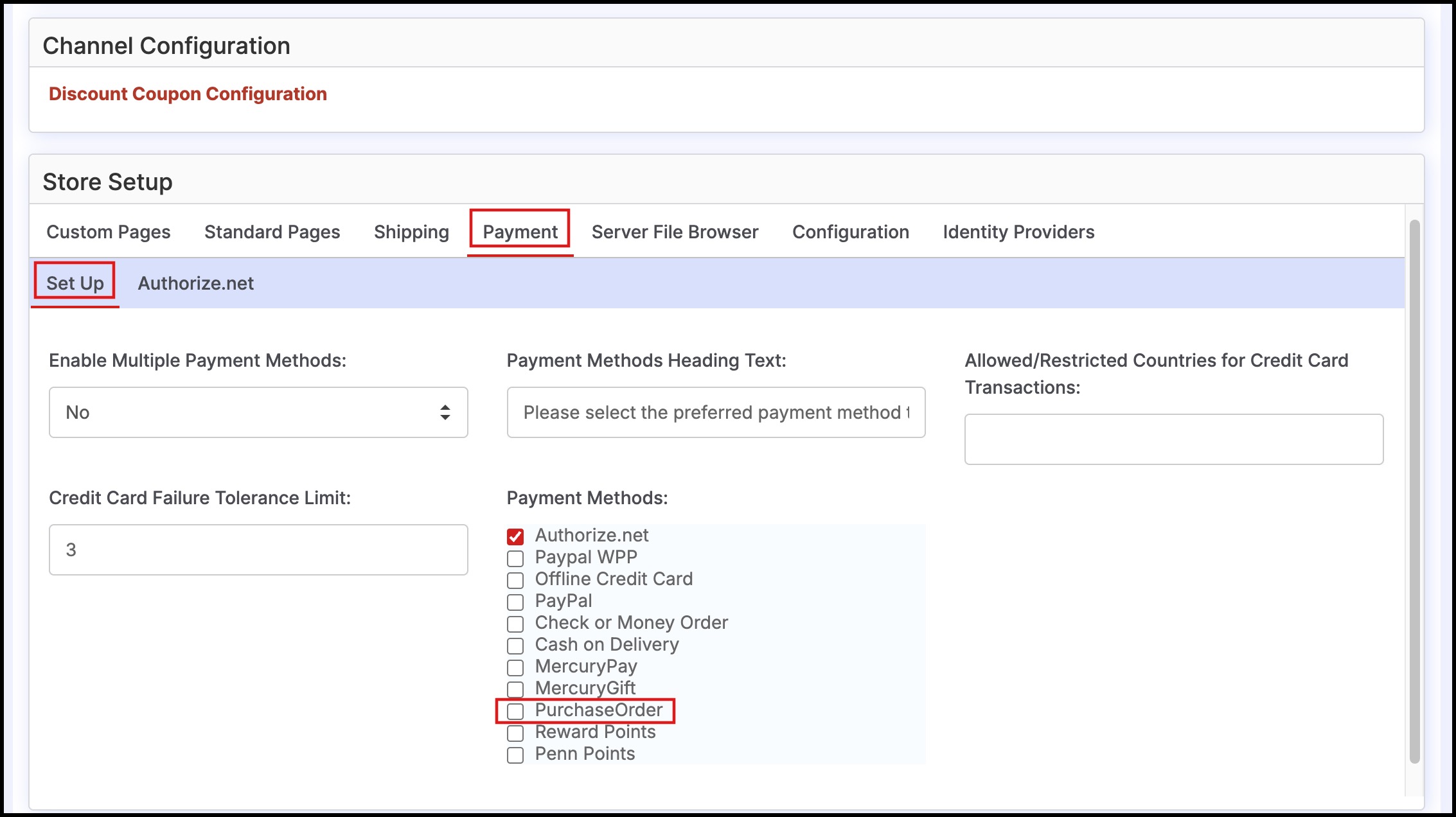Select the Payment tab
This screenshot has width=1456, height=817.
[x=520, y=232]
